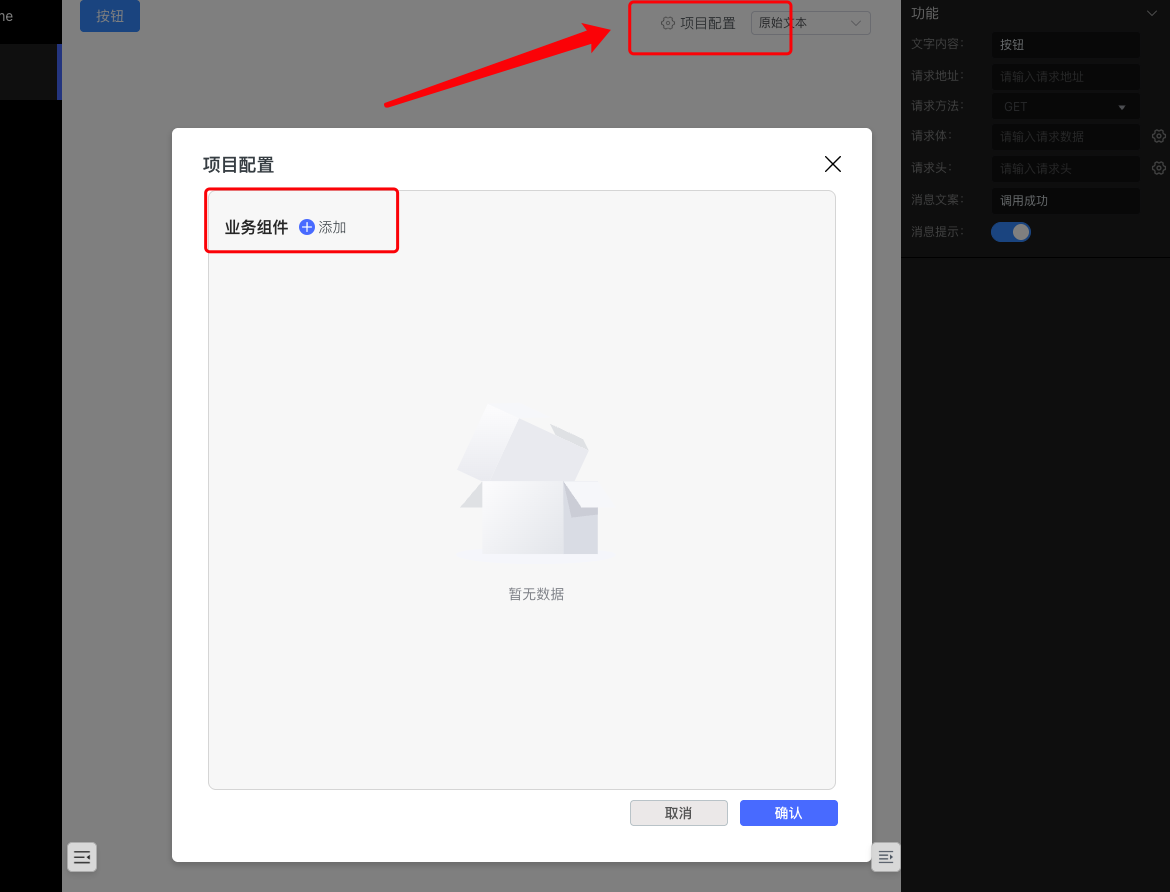
Task: Select the blue 按钮 component on canvas
Action: (110, 16)
